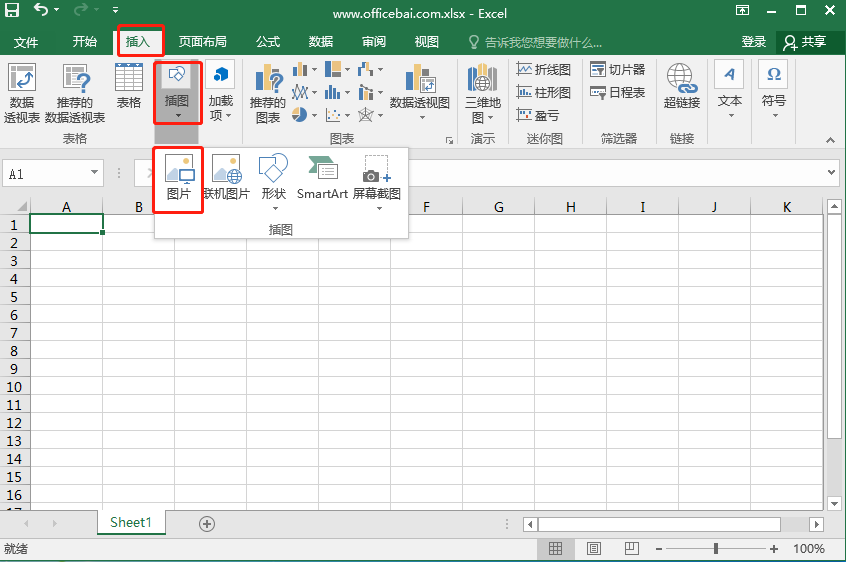Add a new sheet with plus button
Viewport: 846px width, 562px height.
(x=207, y=524)
